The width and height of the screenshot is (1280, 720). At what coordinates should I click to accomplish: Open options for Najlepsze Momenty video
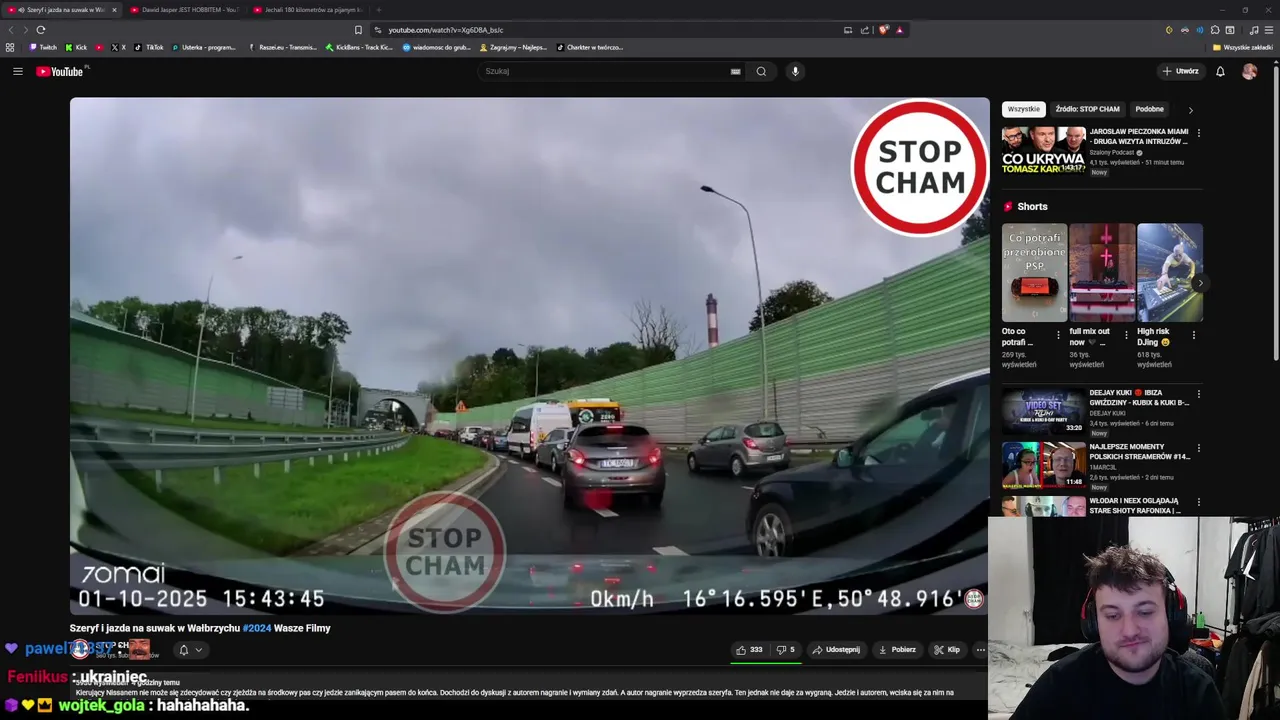click(1198, 448)
